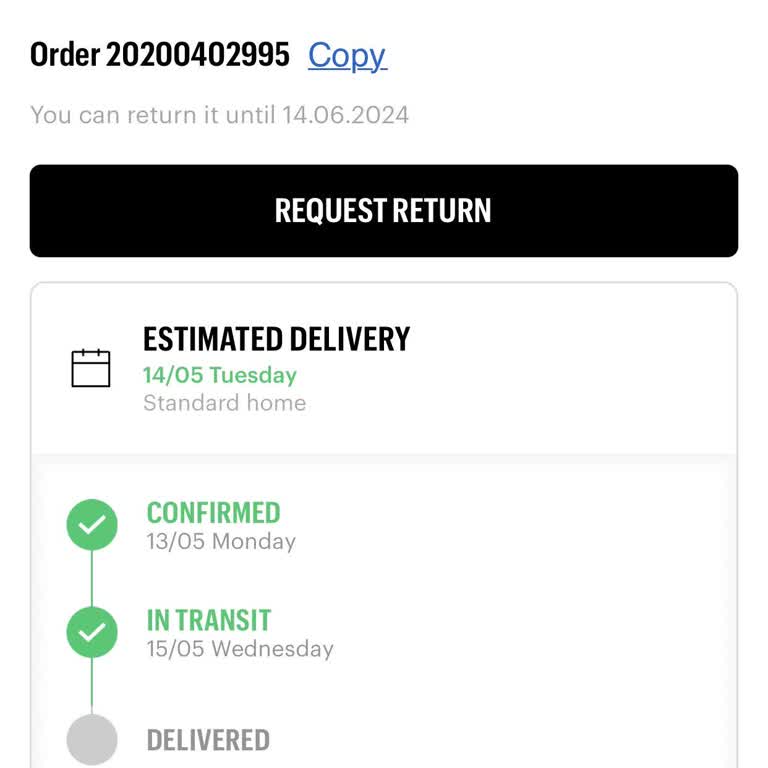Click the Standard home delivery type
The width and height of the screenshot is (768, 768).
pos(224,403)
